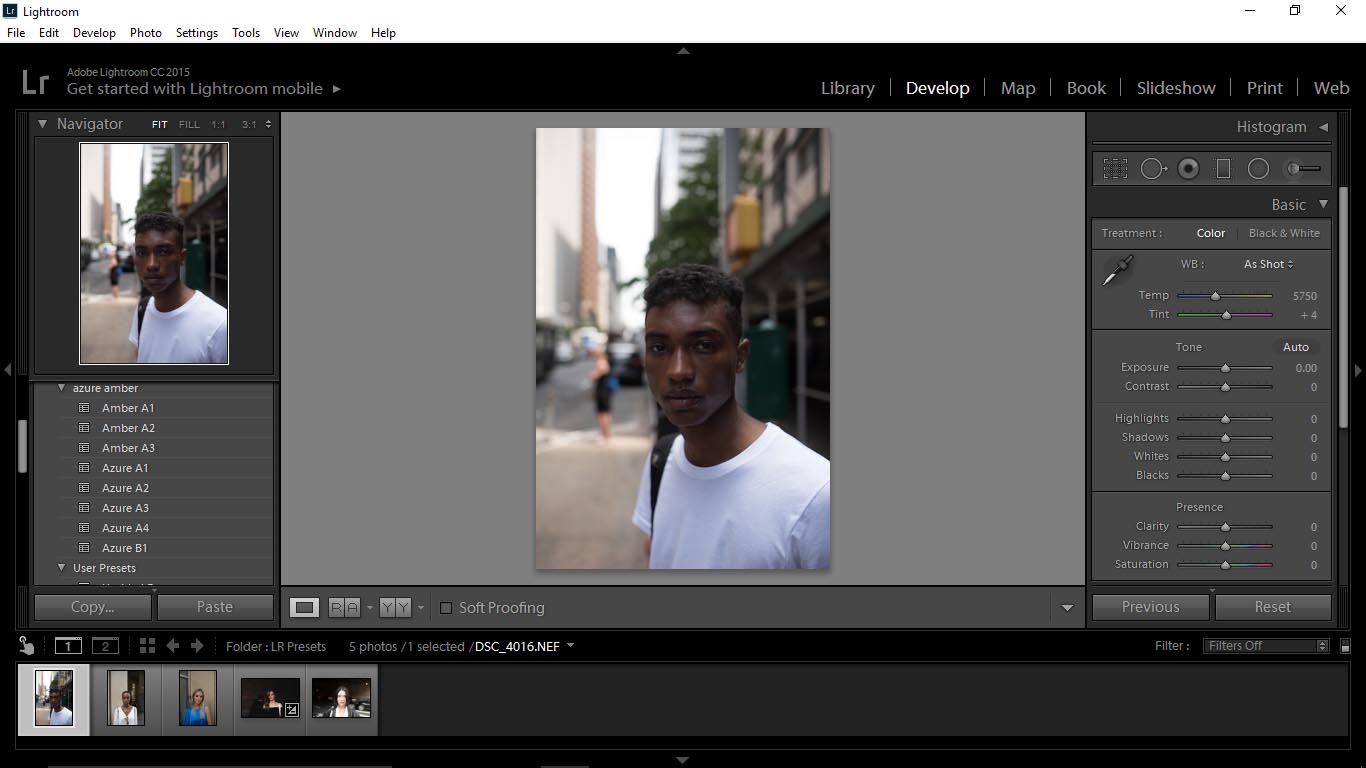Click the Amber A1 preset icon
This screenshot has width=1366, height=768.
84,408
